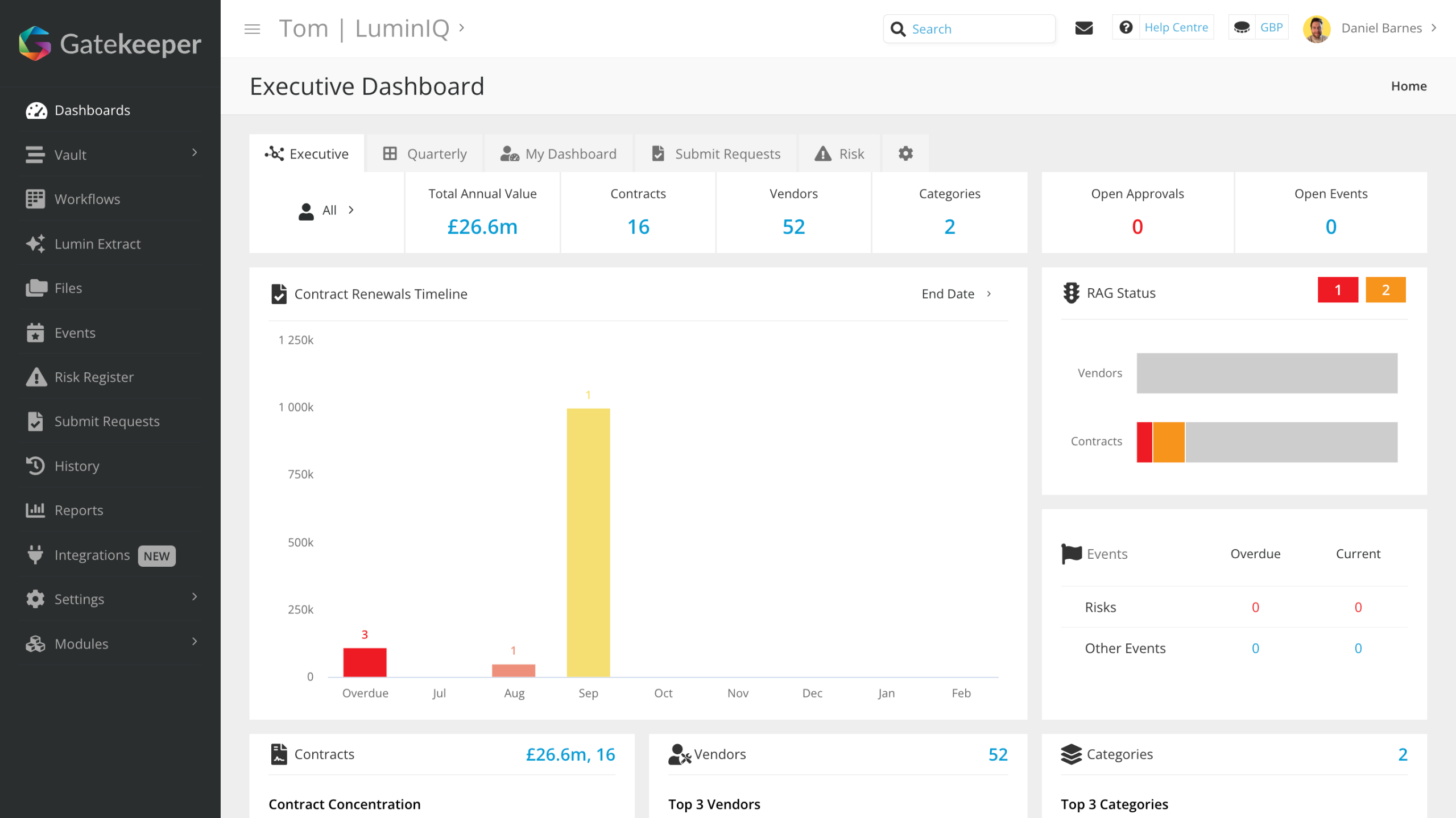Switch to the Quarterly tab

pyautogui.click(x=425, y=153)
